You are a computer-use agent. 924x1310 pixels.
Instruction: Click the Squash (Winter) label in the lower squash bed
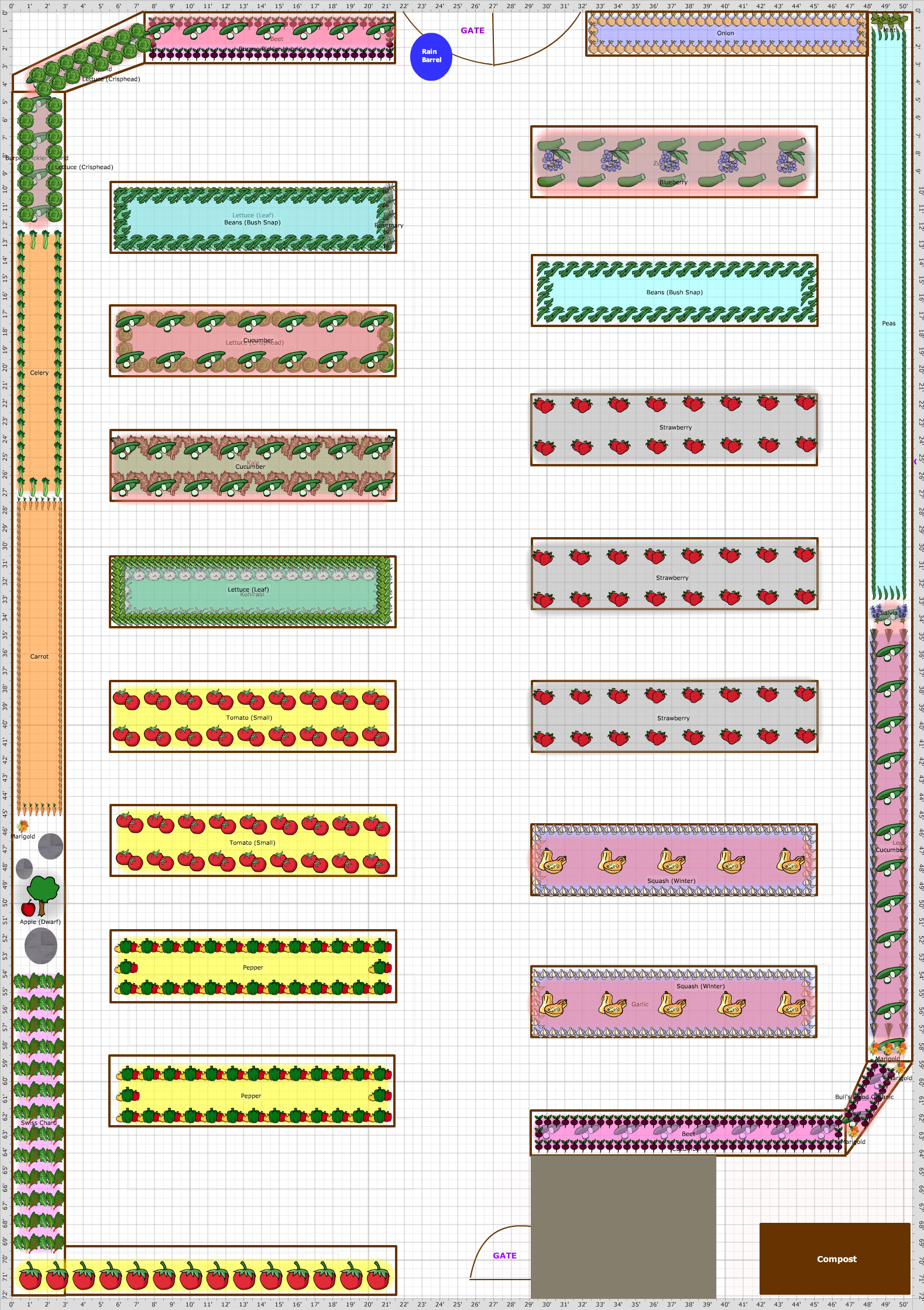pyautogui.click(x=700, y=986)
